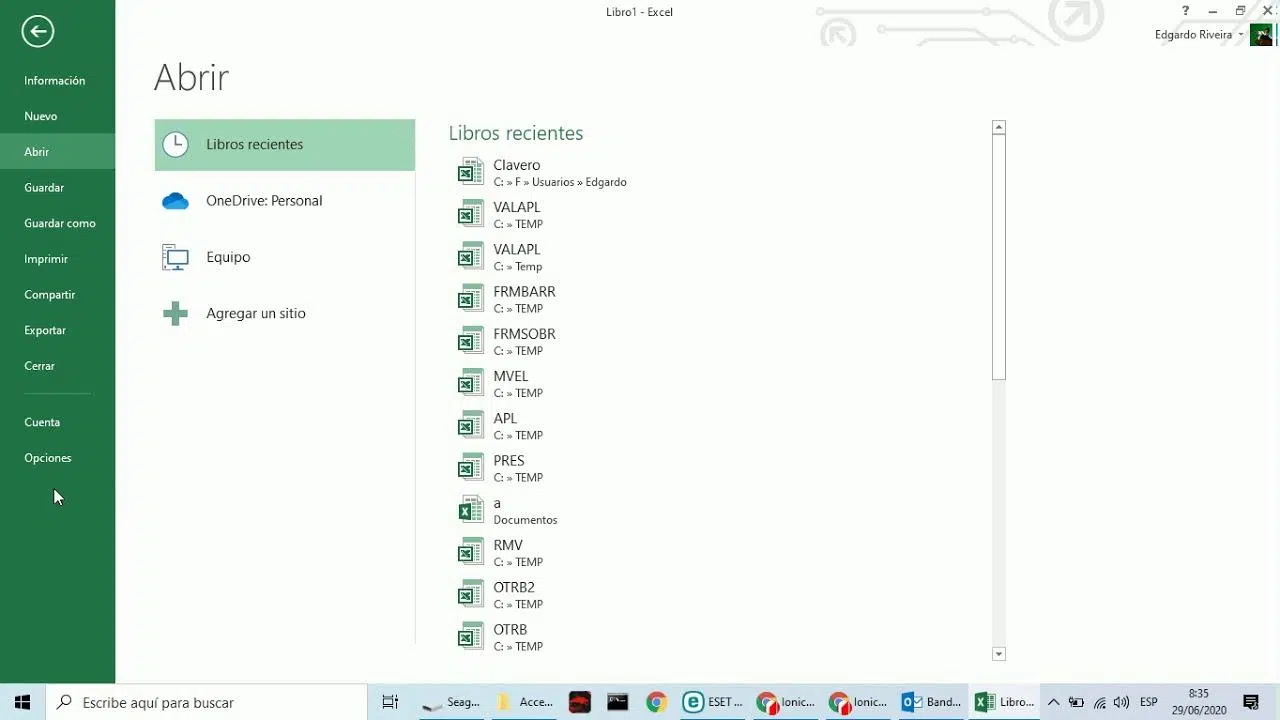Click the recent files scrollbar down arrow
The width and height of the screenshot is (1280, 720).
point(998,654)
